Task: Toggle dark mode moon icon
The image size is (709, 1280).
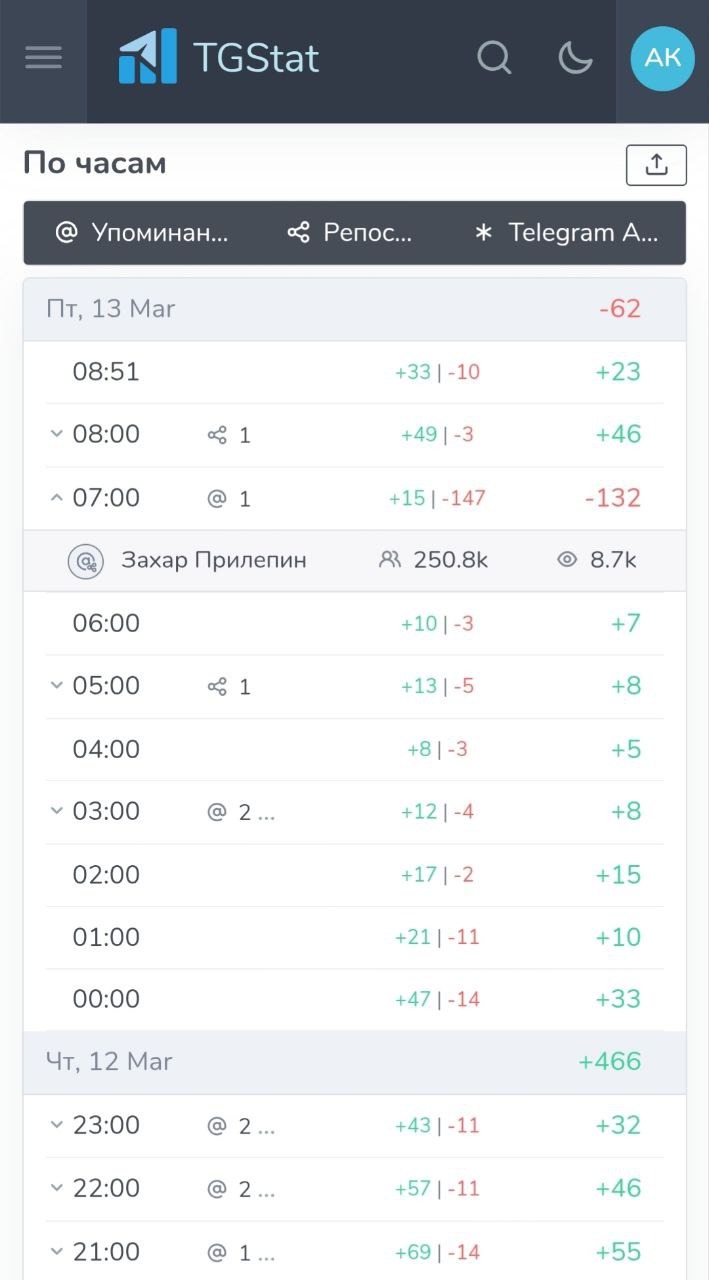Action: pos(575,58)
